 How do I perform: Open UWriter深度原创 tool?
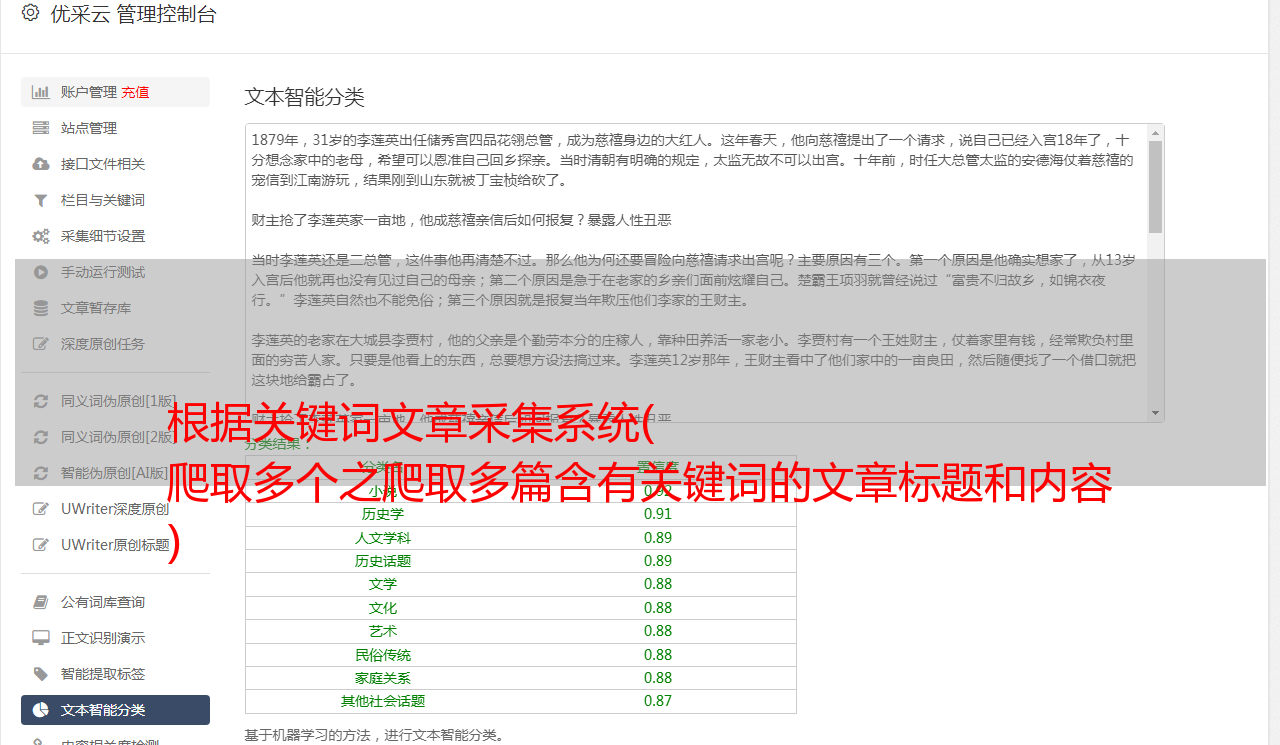[x=115, y=509]
